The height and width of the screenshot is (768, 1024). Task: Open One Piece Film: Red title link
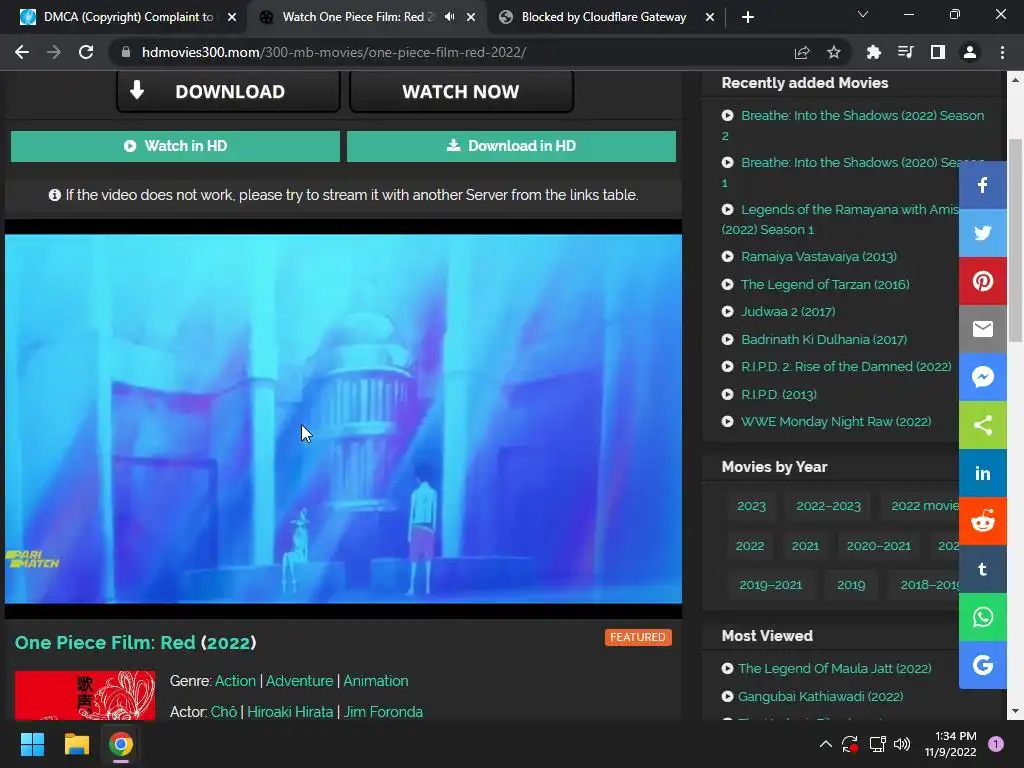[135, 643]
